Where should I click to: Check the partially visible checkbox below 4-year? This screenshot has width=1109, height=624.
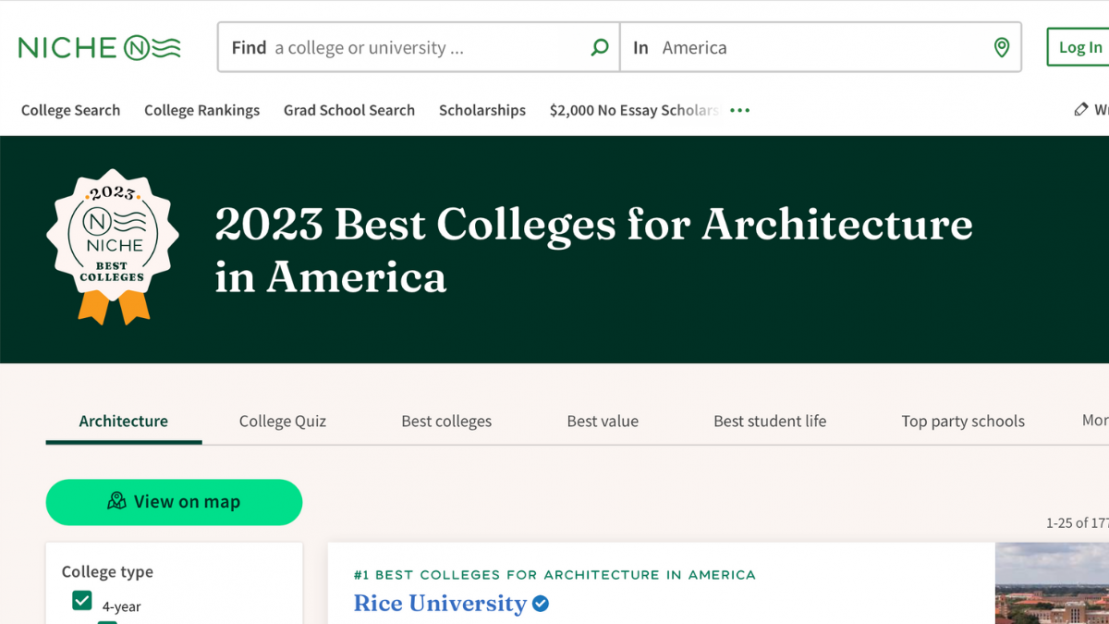(108, 621)
